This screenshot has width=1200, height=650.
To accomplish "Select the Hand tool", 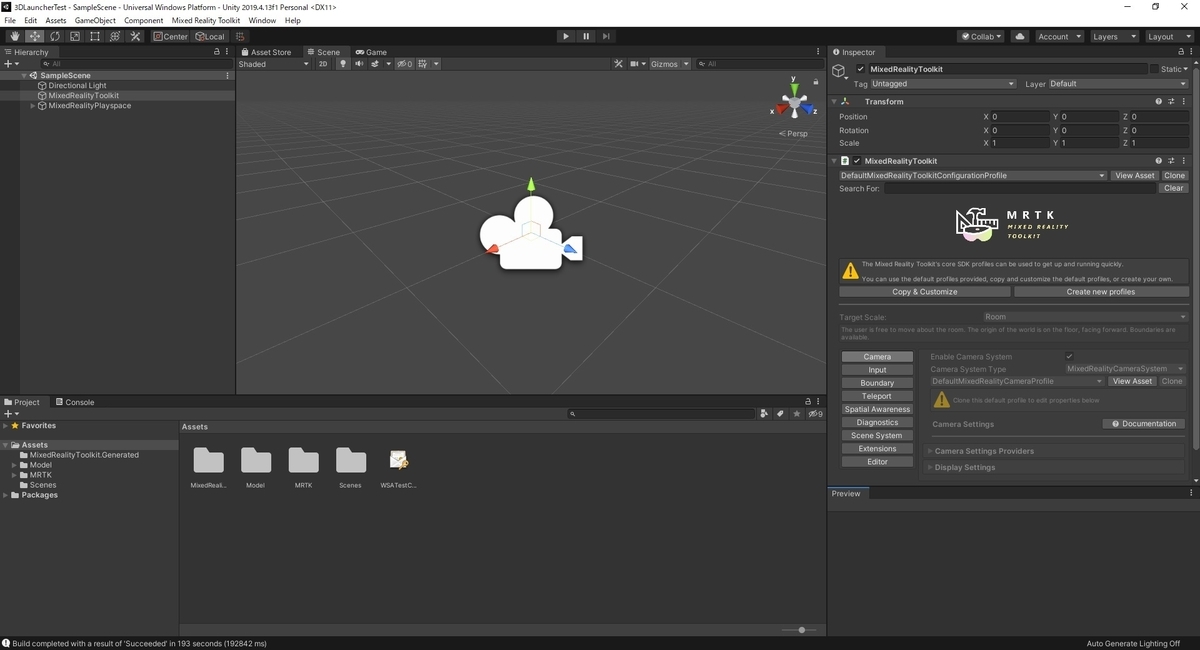I will (15, 36).
